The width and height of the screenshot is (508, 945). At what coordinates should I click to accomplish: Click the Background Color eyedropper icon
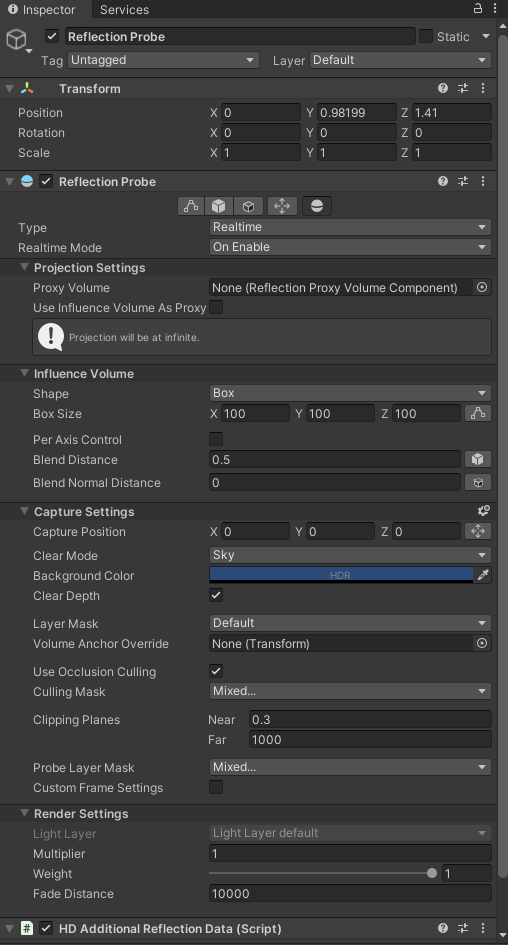483,576
